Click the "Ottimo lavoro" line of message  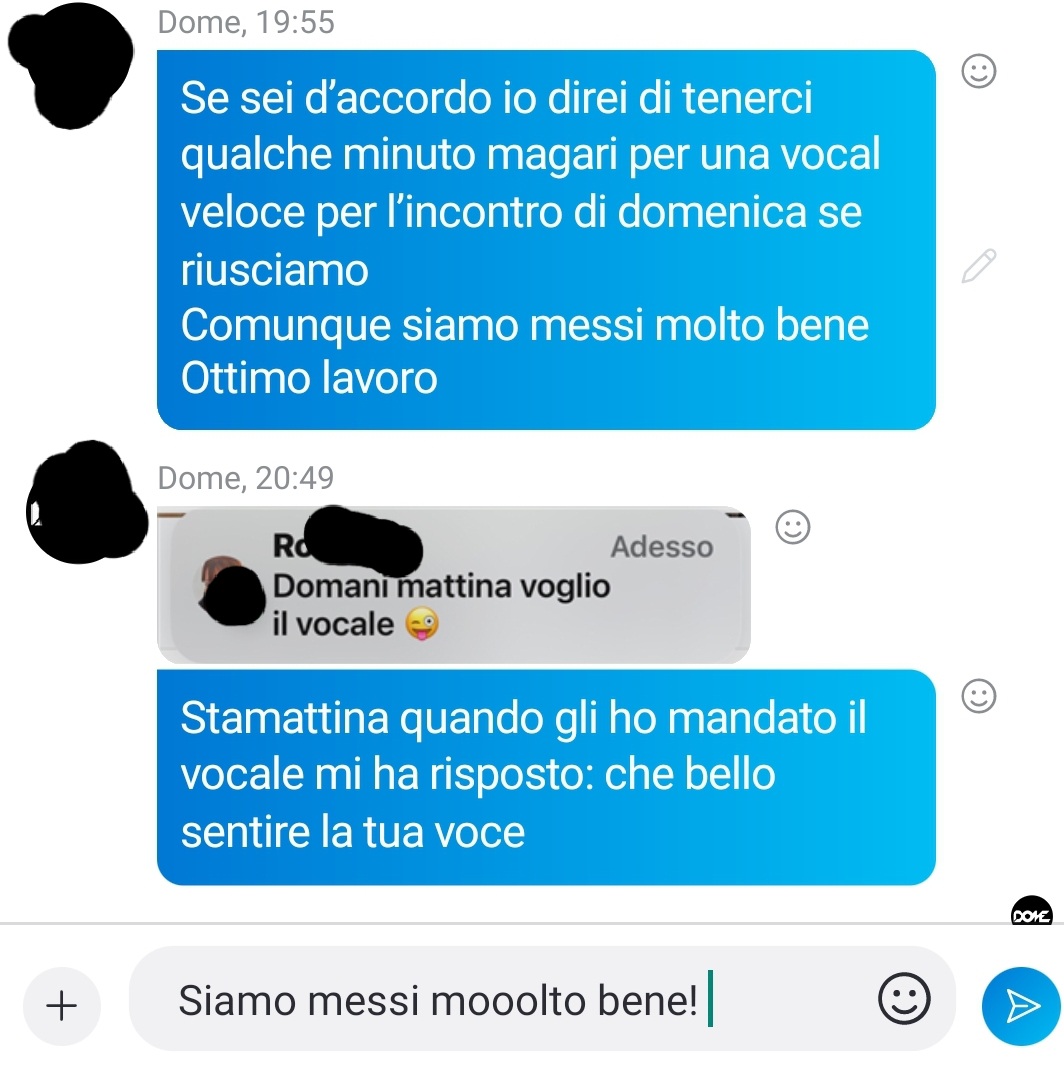pos(309,378)
